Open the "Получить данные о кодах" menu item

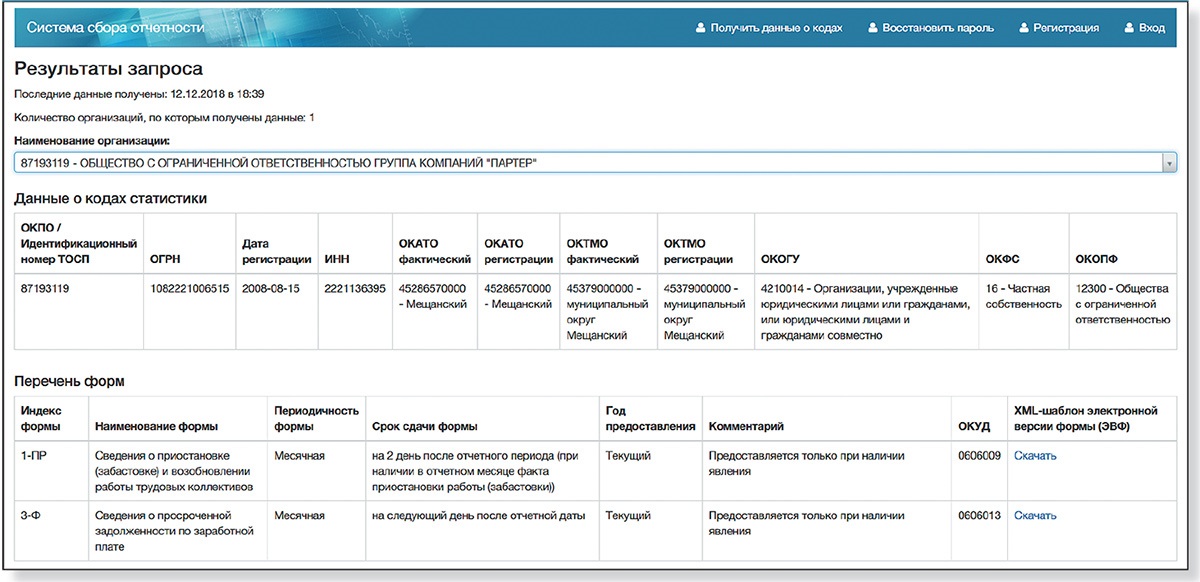pyautogui.click(x=776, y=28)
